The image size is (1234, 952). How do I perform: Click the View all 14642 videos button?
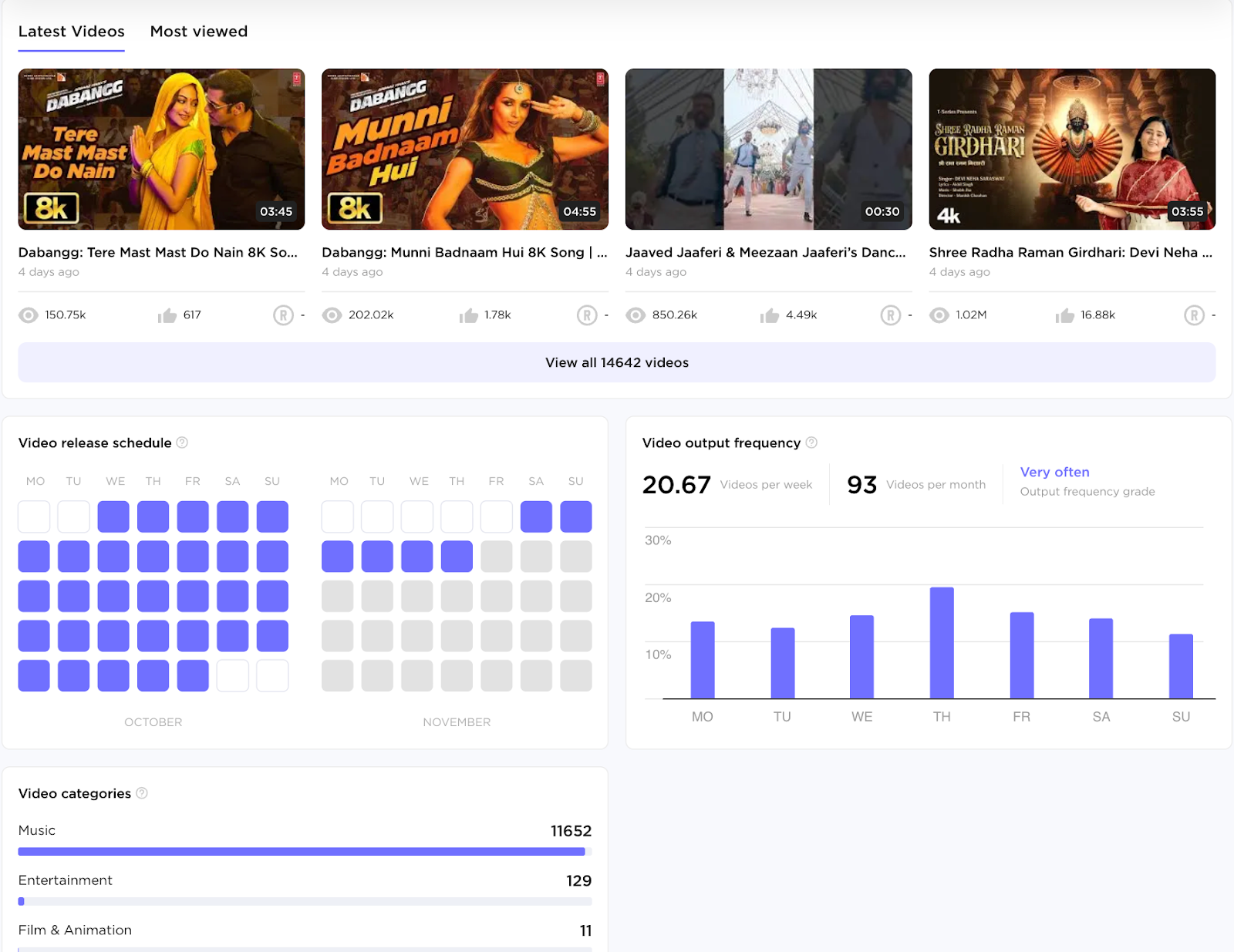tap(616, 362)
